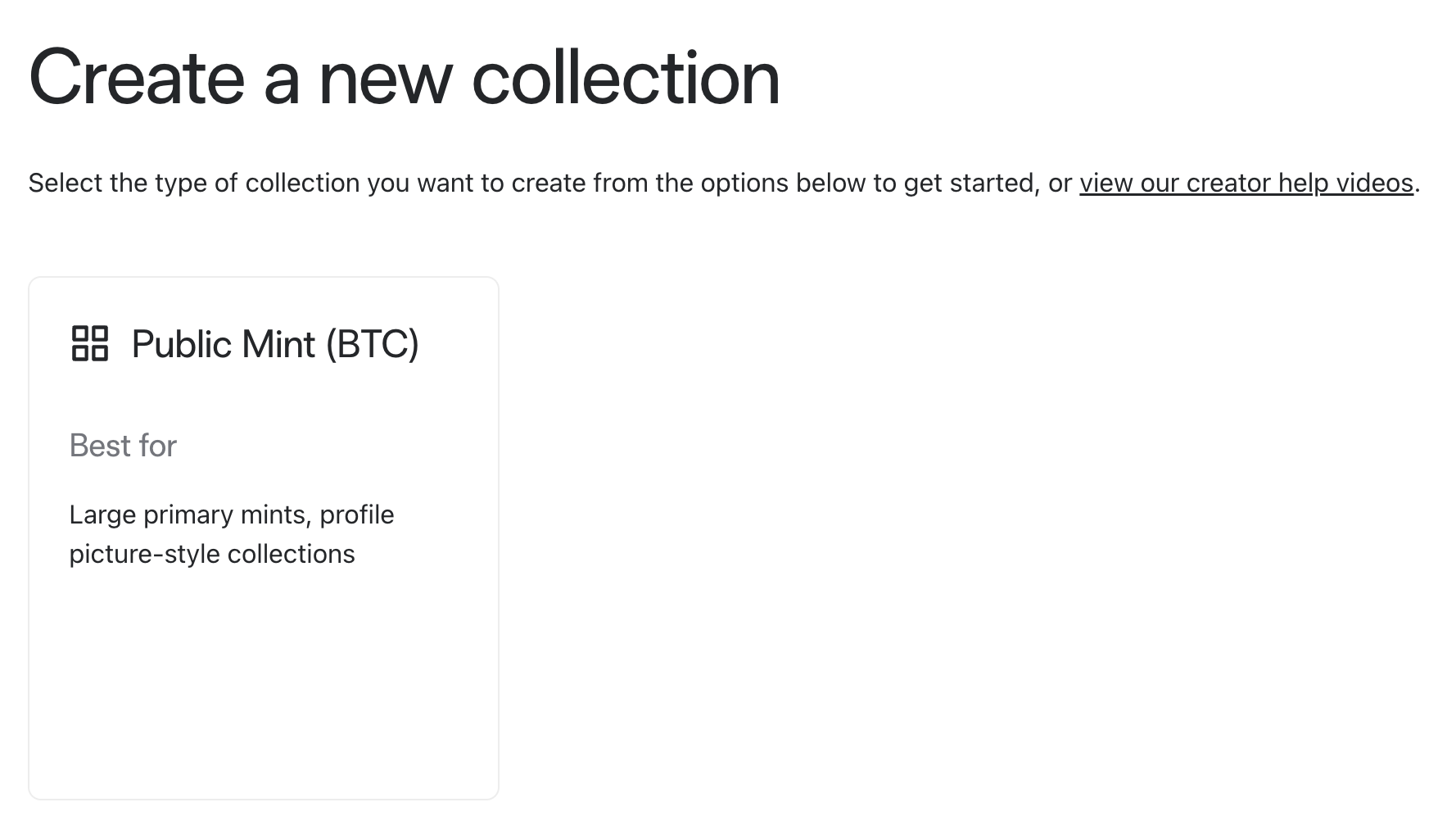The height and width of the screenshot is (834, 1456).
Task: Click the 'Create a new collection' heading
Action: (x=405, y=78)
